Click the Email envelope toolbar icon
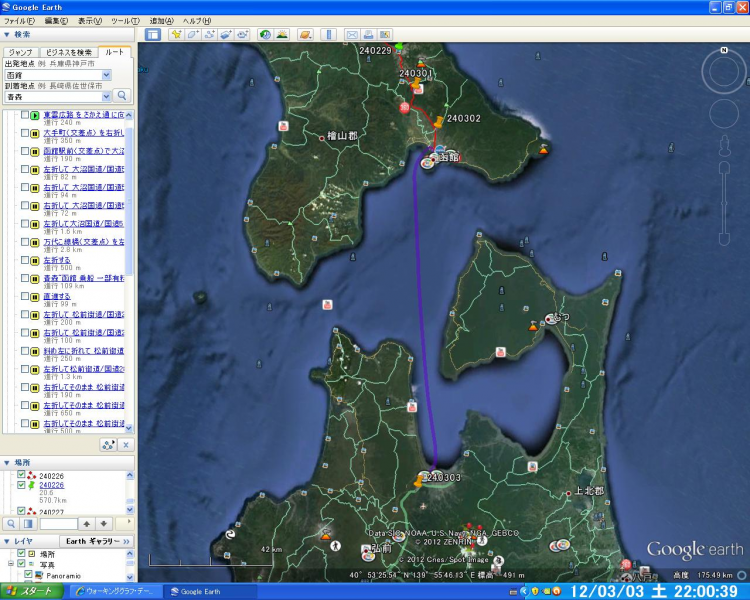Viewport: 750px width, 600px height. (352, 34)
